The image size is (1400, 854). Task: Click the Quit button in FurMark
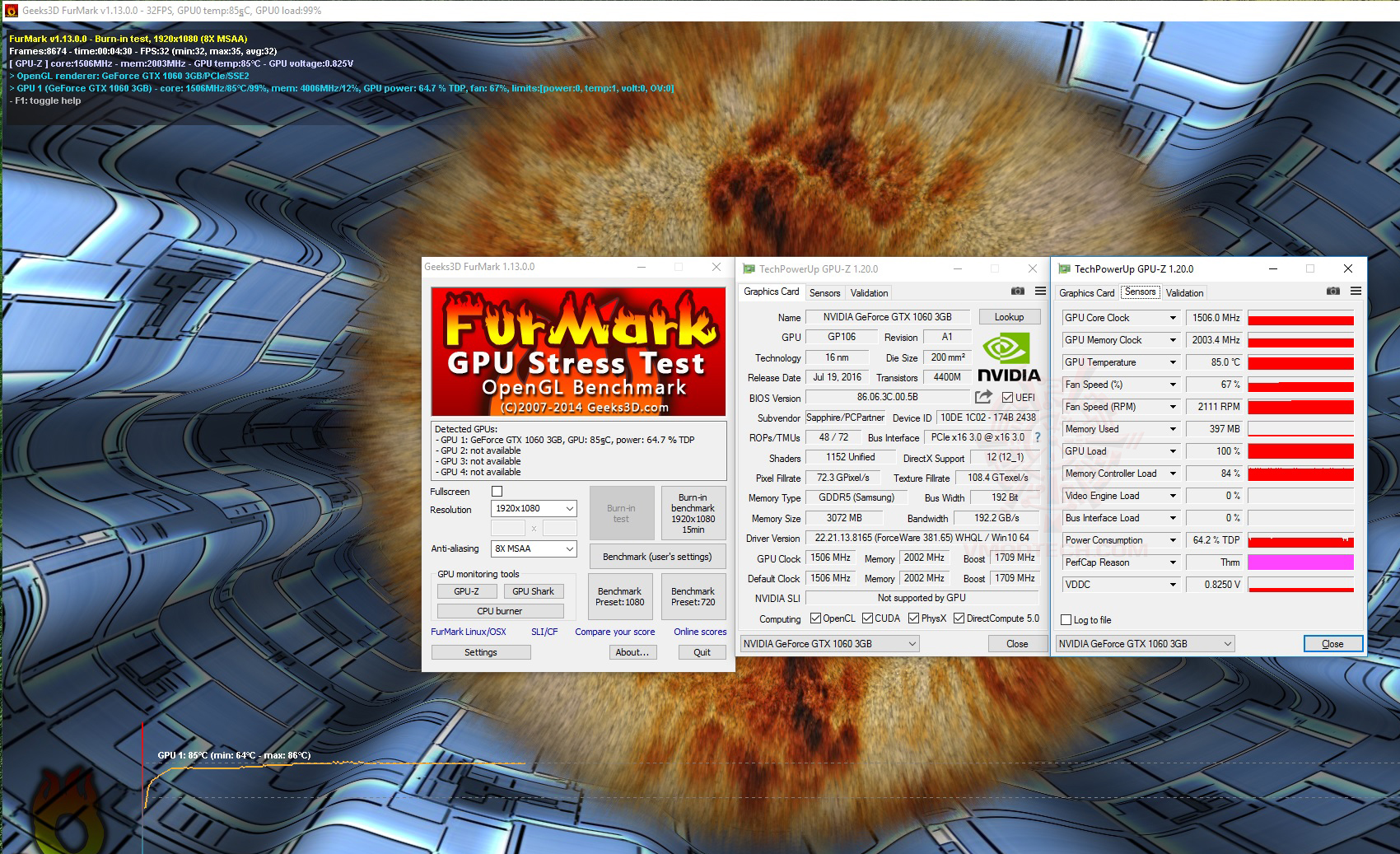tap(702, 652)
